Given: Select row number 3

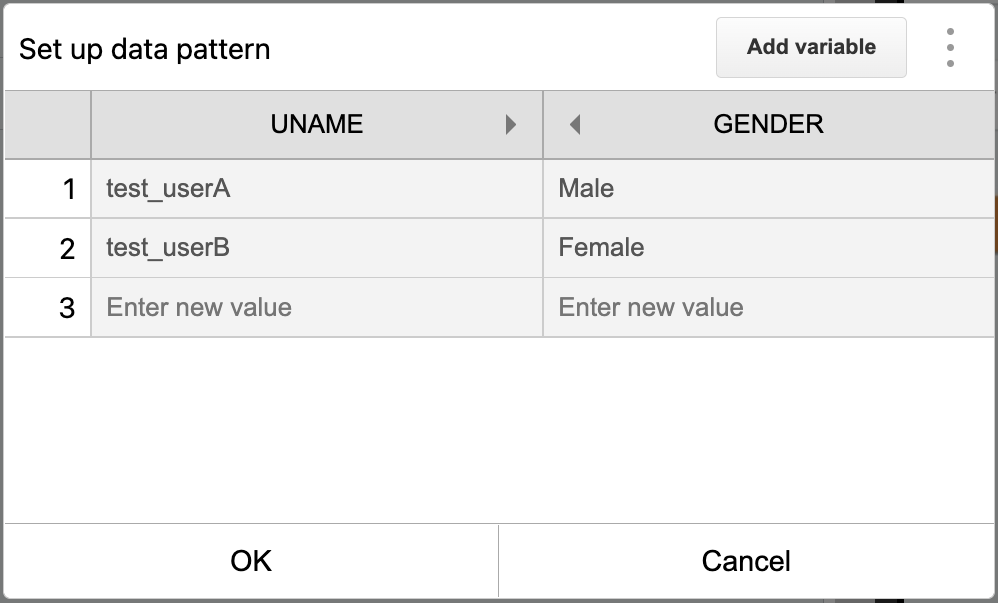Looking at the screenshot, I should coord(48,308).
